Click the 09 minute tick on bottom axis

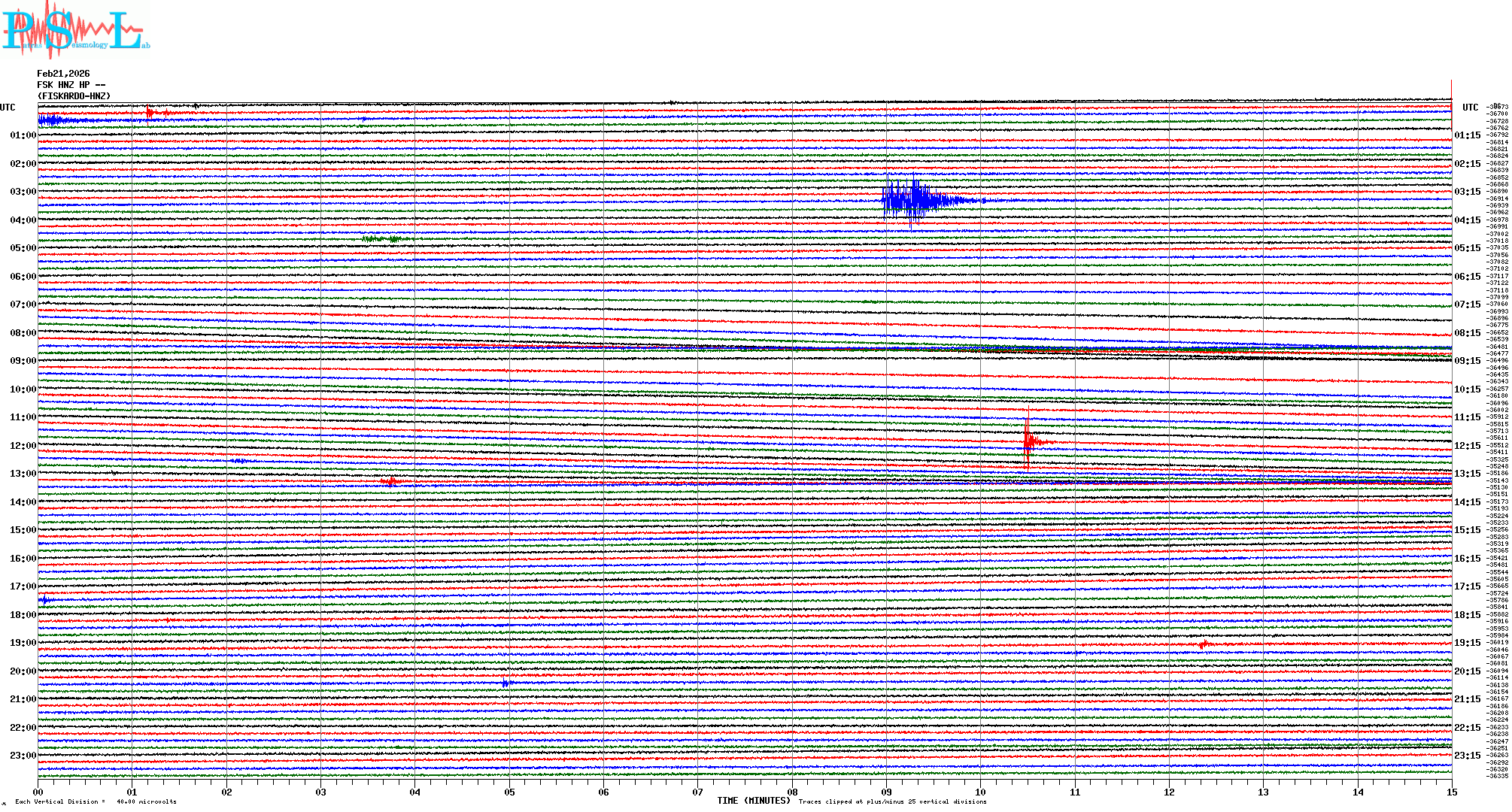point(886,792)
